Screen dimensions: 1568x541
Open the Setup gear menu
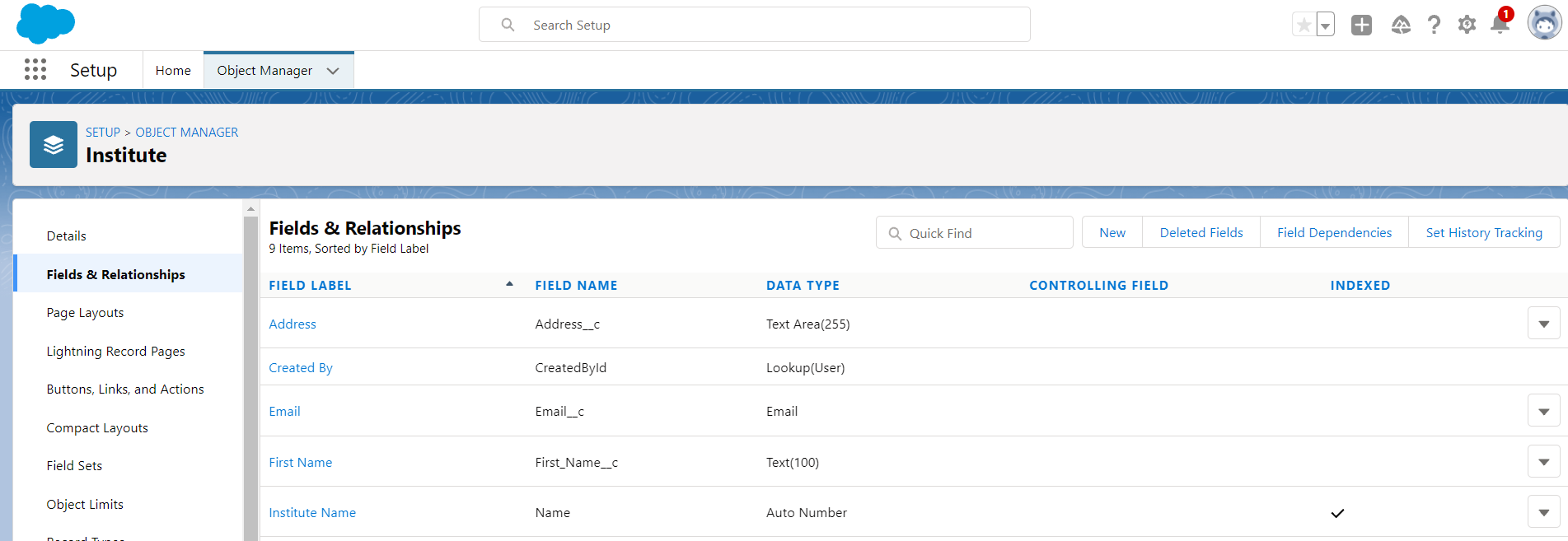(x=1467, y=26)
